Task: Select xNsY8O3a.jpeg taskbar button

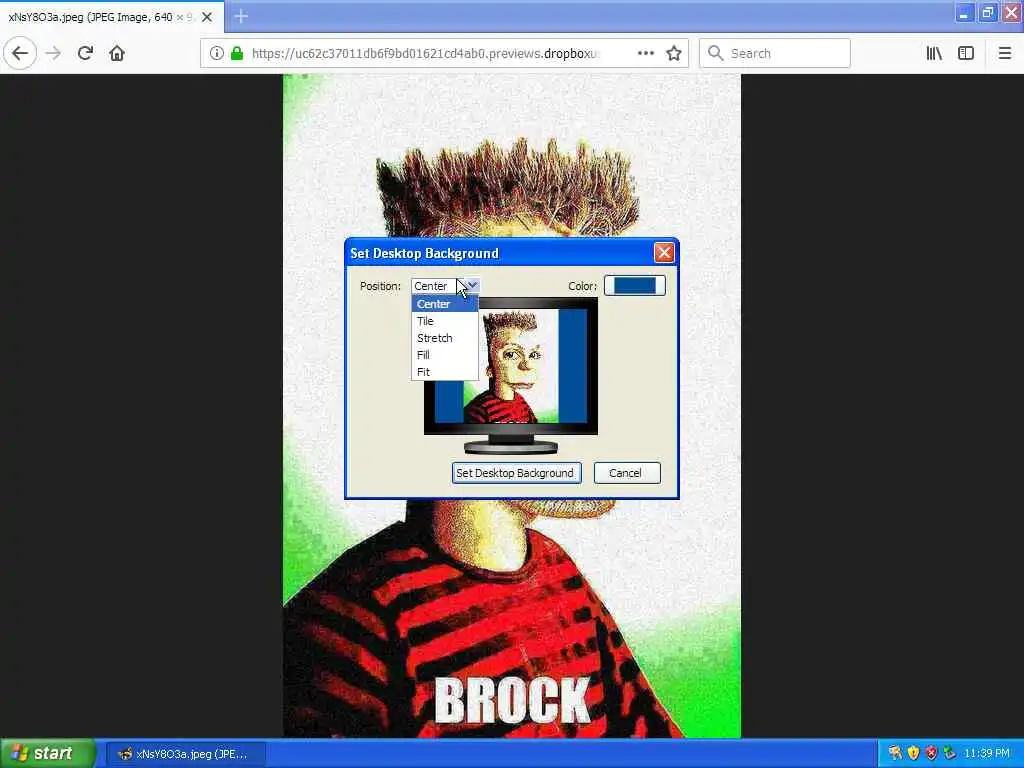Action: click(184, 754)
